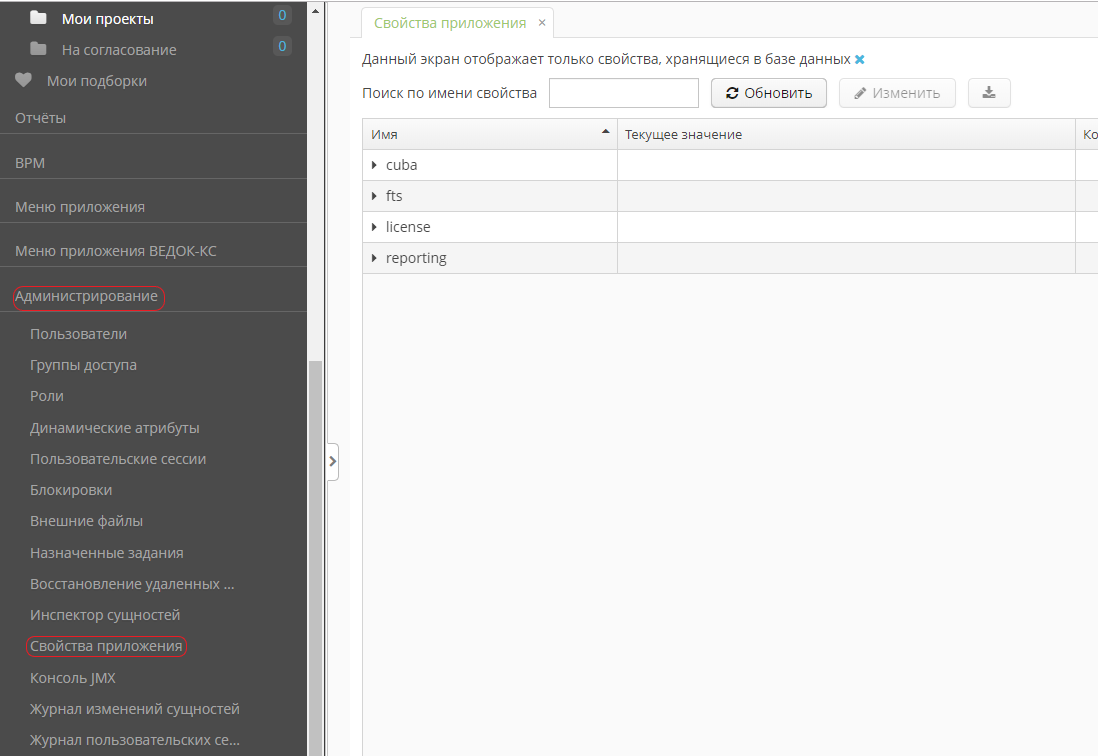Expand the license property group
The height and width of the screenshot is (756, 1098).
pyautogui.click(x=374, y=227)
